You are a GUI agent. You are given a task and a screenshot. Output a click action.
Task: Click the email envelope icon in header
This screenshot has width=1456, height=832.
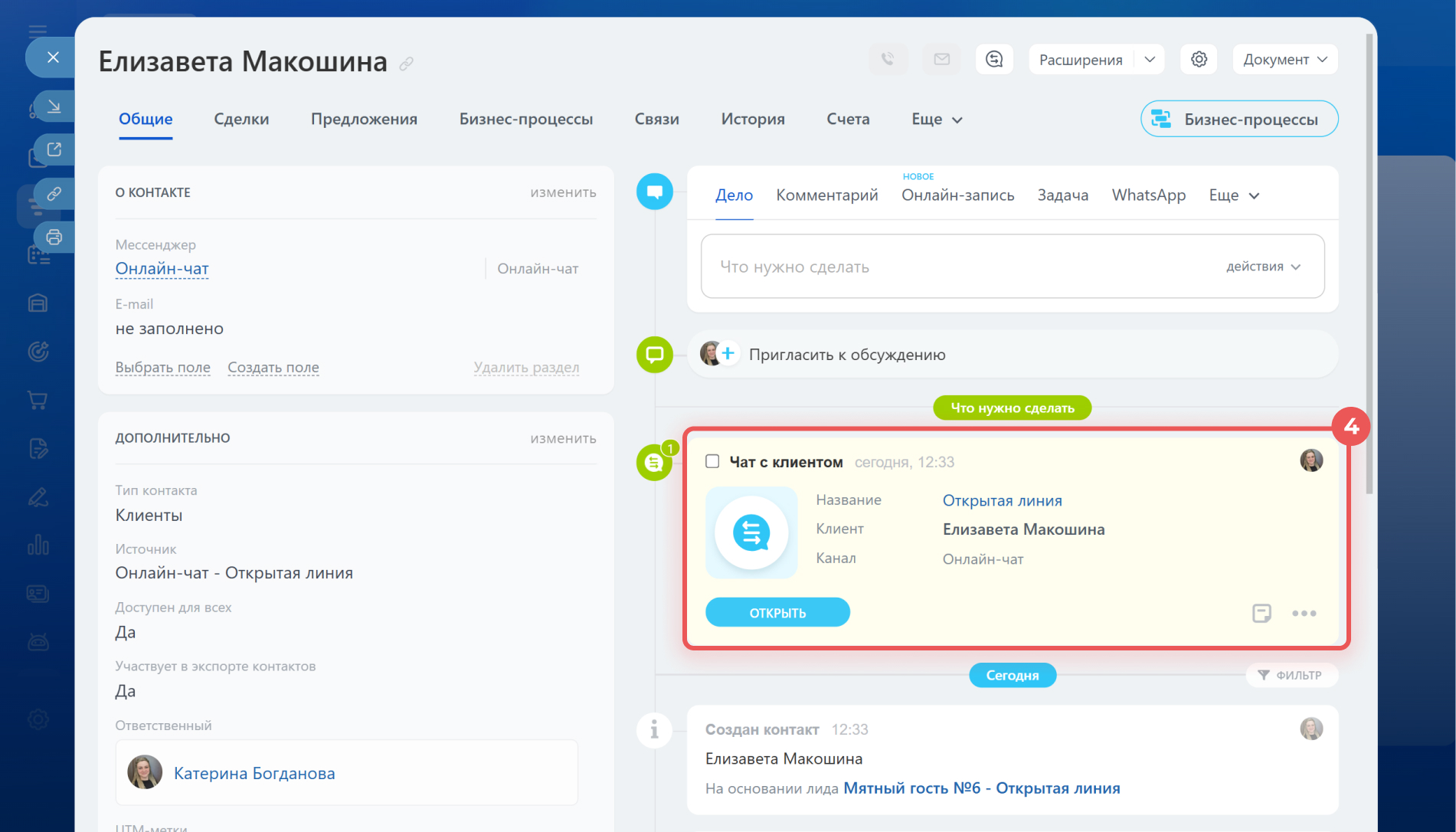[941, 59]
